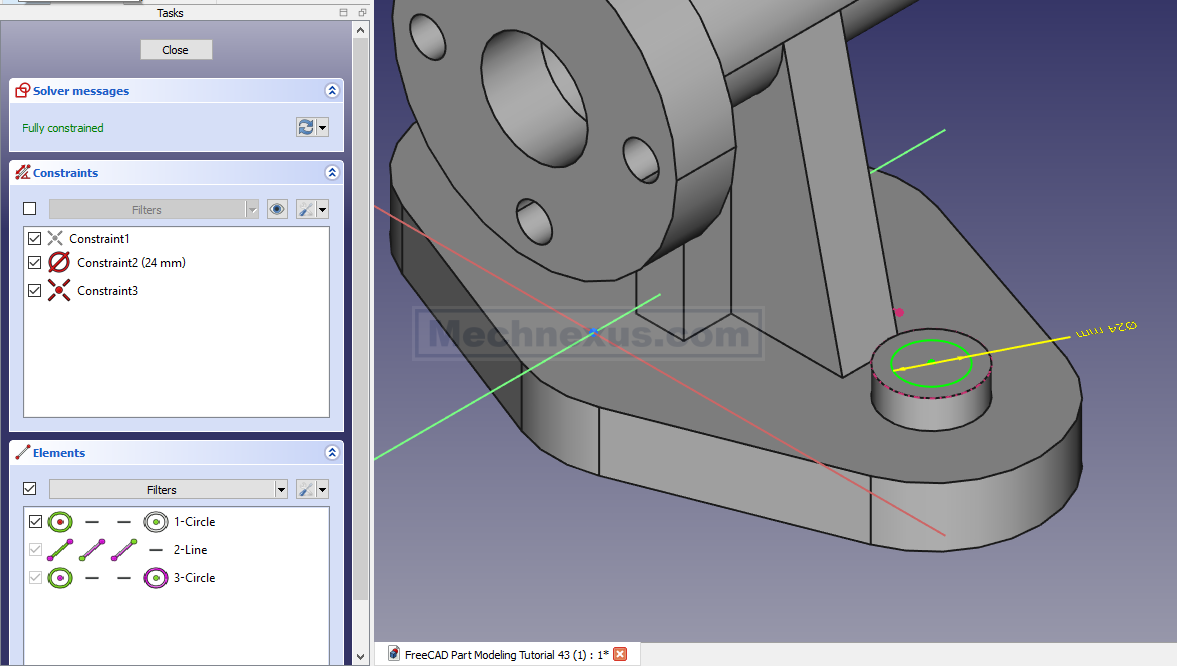Close the FreeCAD Part Modeling Tutorial tab
The width and height of the screenshot is (1177, 666).
point(620,654)
